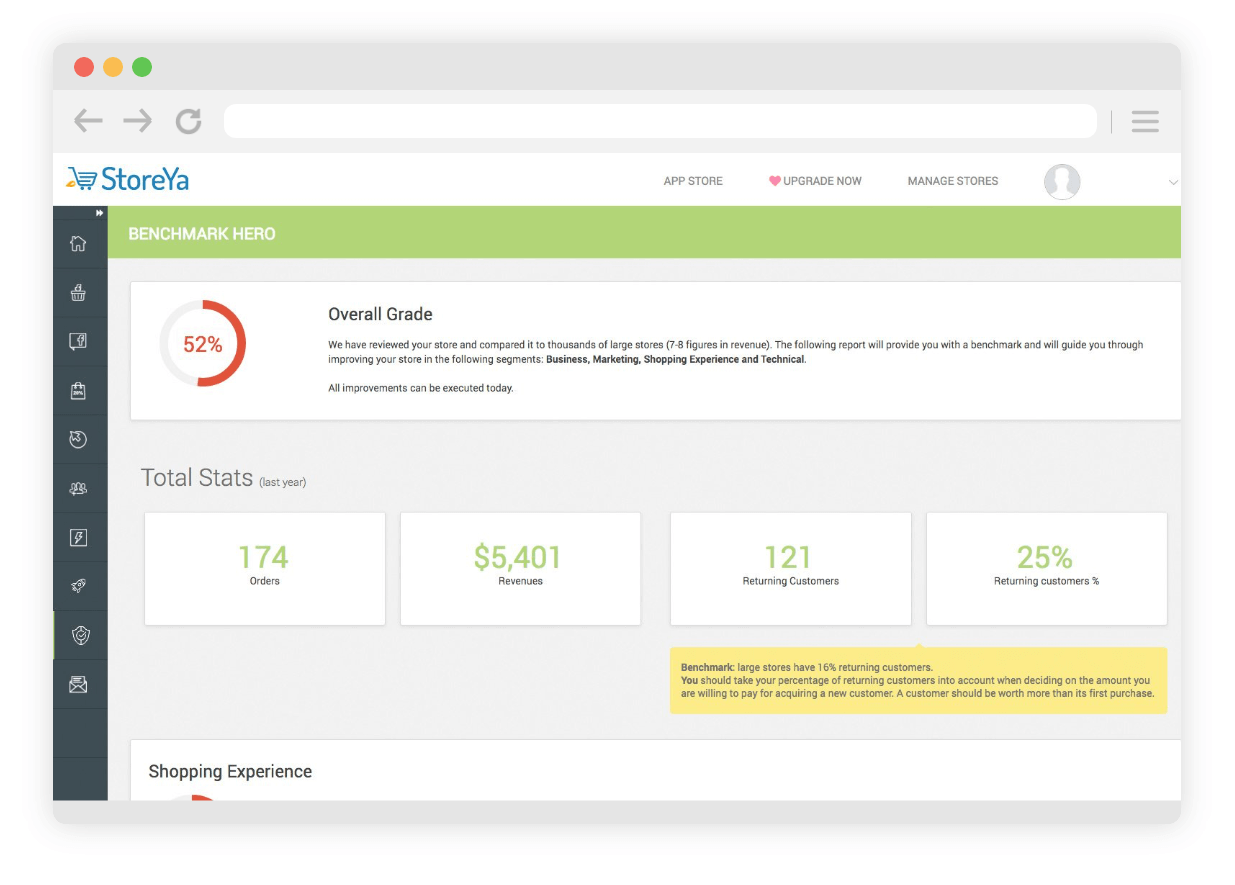The image size is (1235, 885).
Task: Open the App Store menu item
Action: click(x=693, y=181)
